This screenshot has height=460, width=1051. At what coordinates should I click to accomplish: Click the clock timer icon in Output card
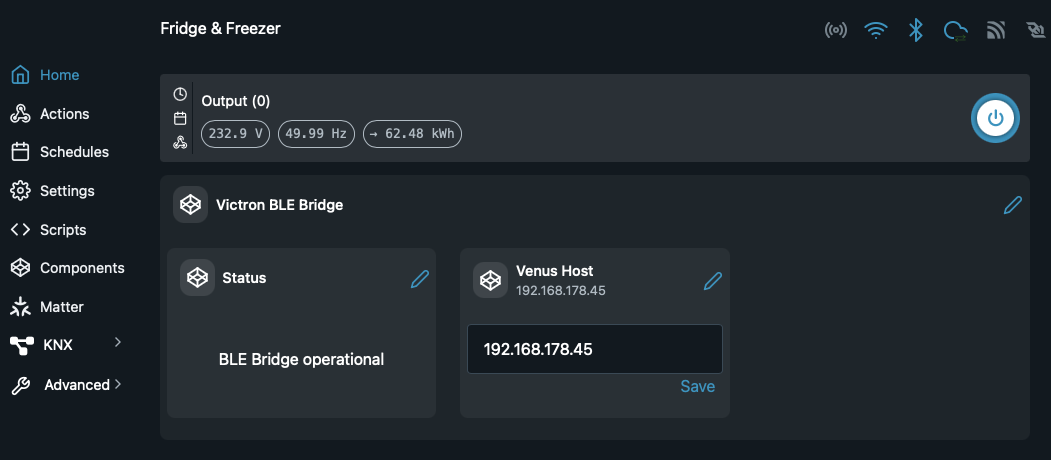180,94
